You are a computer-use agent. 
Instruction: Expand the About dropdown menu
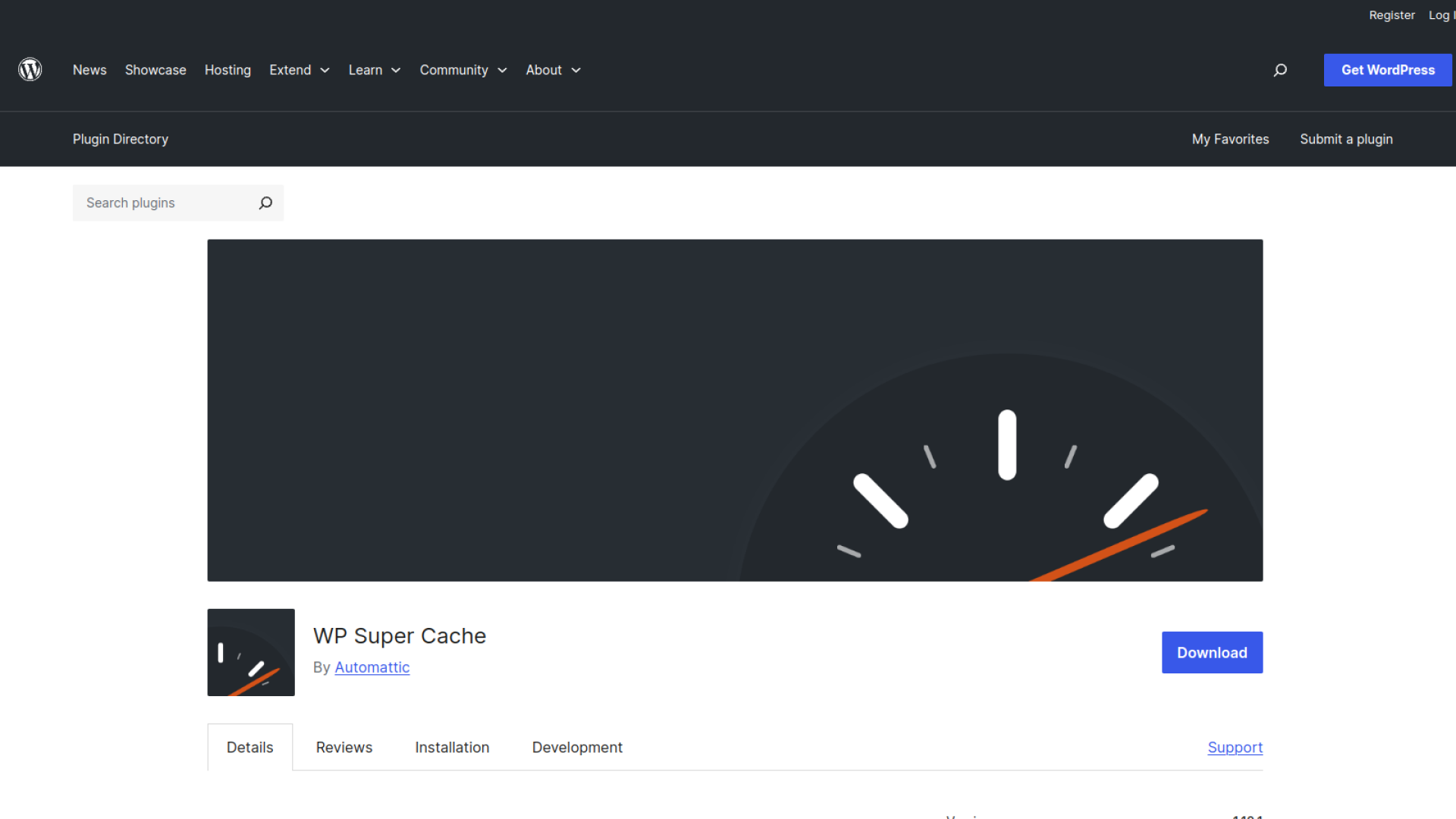point(553,70)
